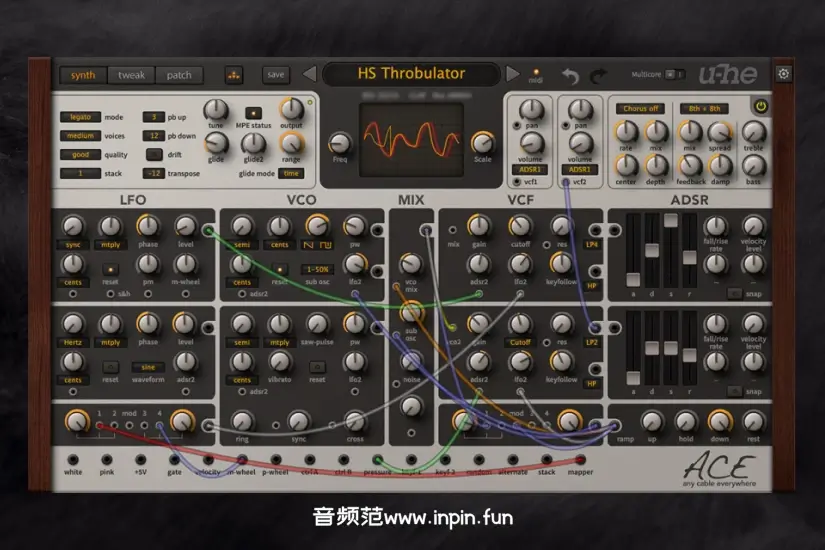This screenshot has height=550, width=825.
Task: Open the LP4 filter type selector
Action: coord(592,245)
